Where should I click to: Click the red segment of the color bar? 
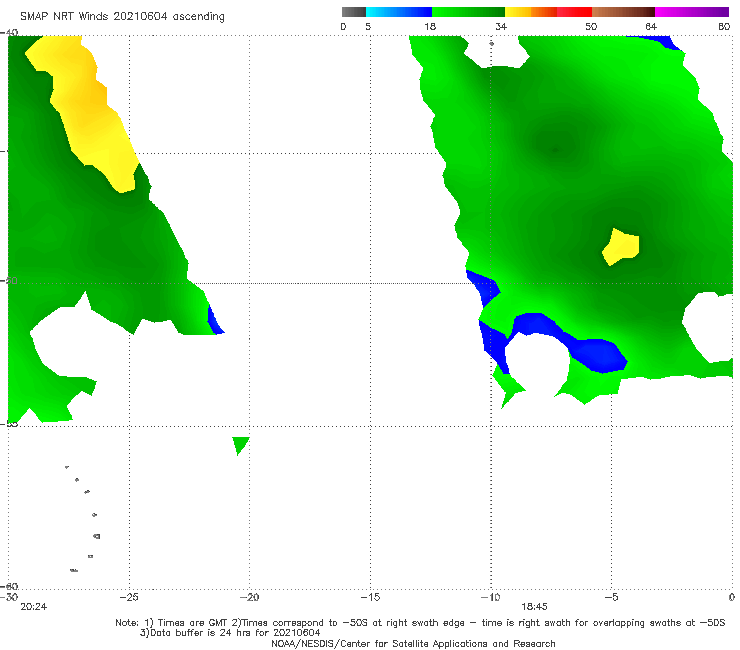click(x=574, y=12)
